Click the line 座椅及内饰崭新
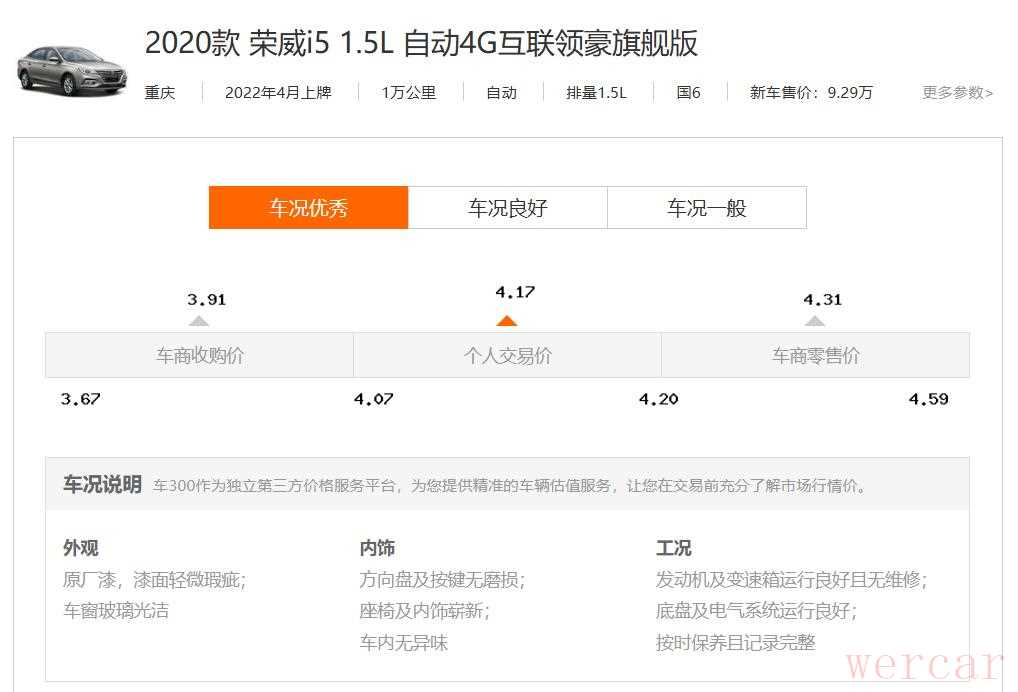Viewport: 1018px width, 692px height. 425,610
